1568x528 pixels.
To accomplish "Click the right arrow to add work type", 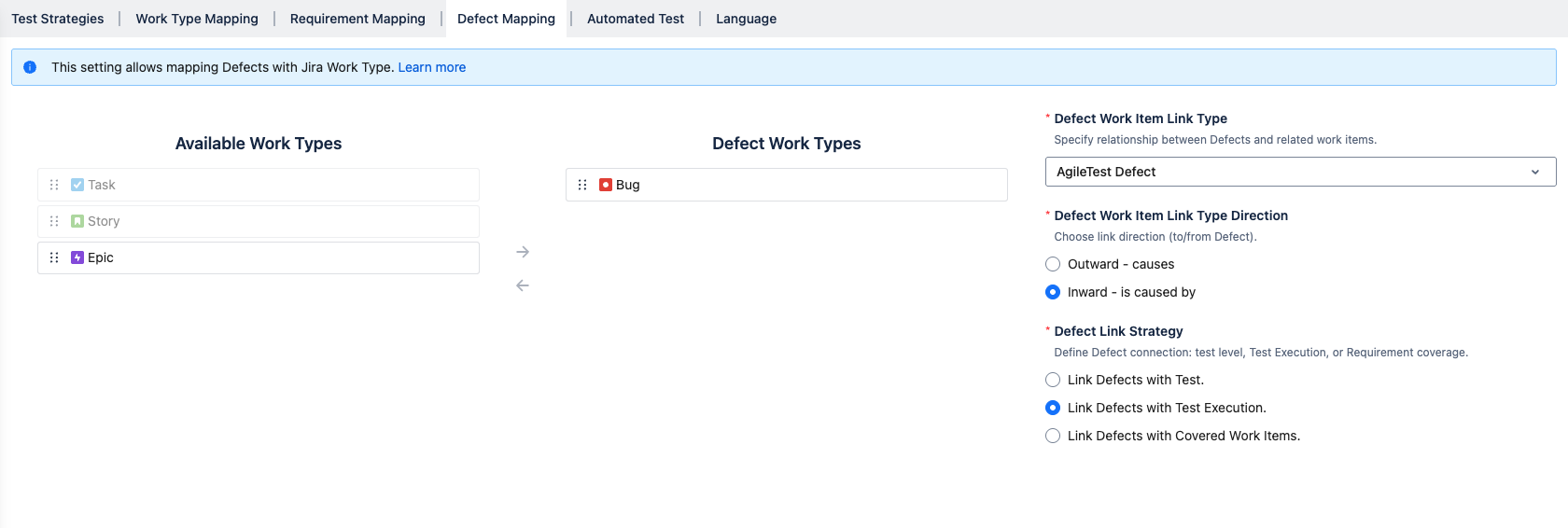I will coord(523,252).
